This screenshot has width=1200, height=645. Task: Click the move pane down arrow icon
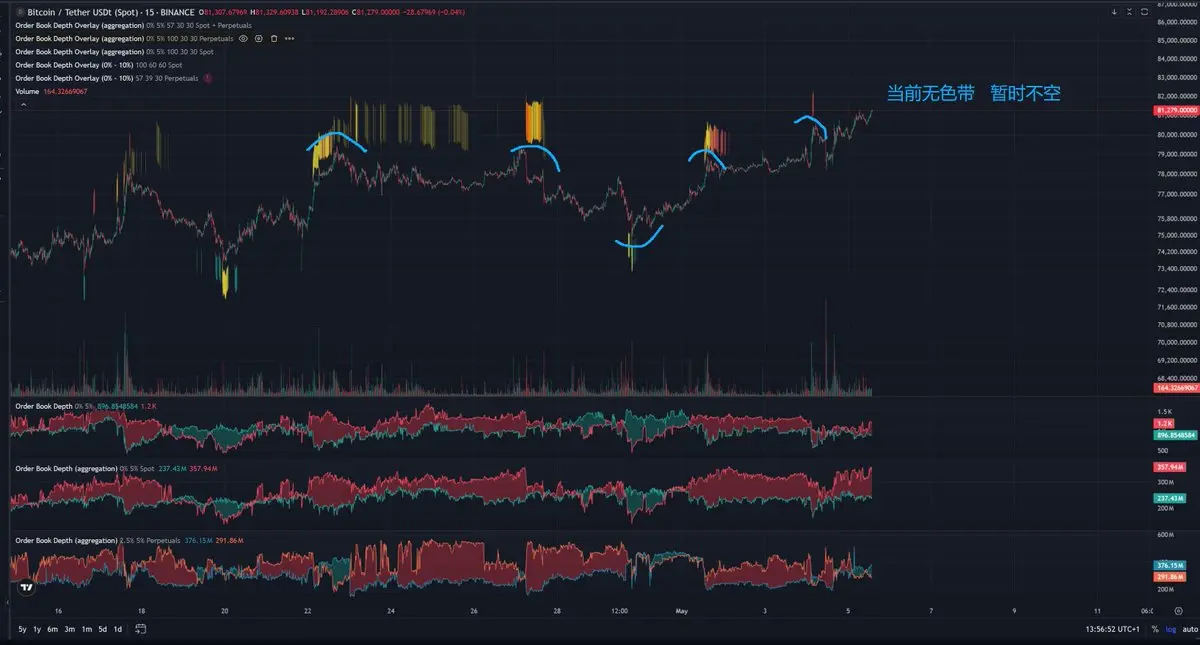point(1114,12)
